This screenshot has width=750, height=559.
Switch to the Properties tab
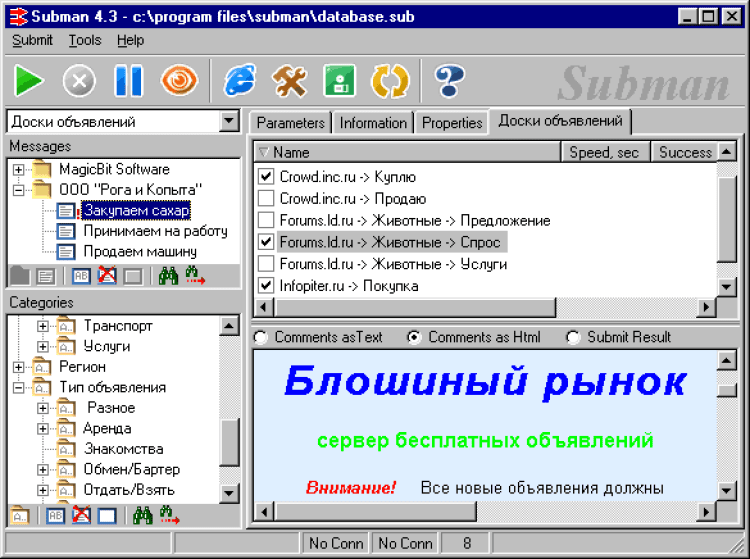(x=452, y=123)
